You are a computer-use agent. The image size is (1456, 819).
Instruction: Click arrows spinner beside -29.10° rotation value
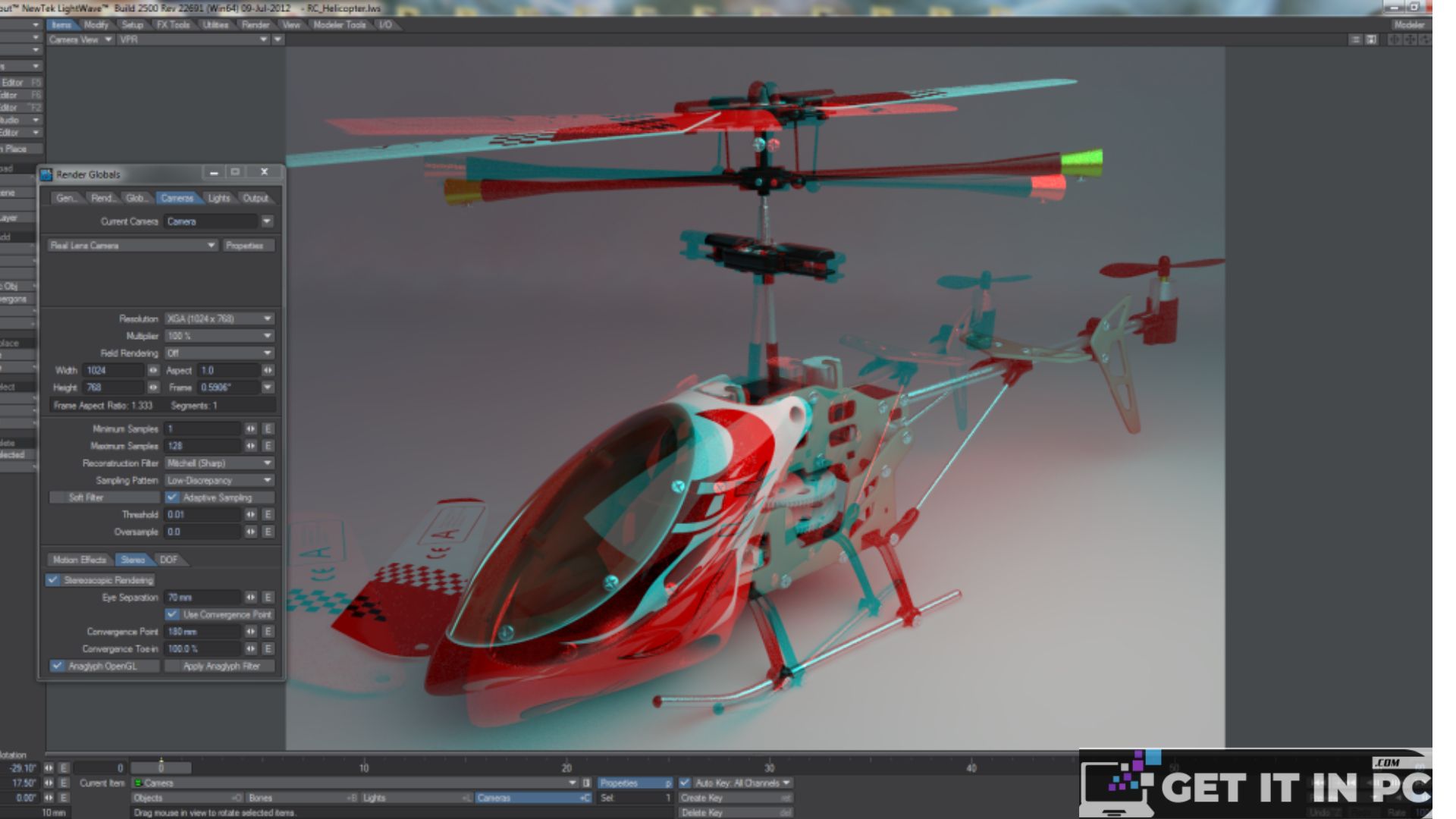click(x=49, y=768)
